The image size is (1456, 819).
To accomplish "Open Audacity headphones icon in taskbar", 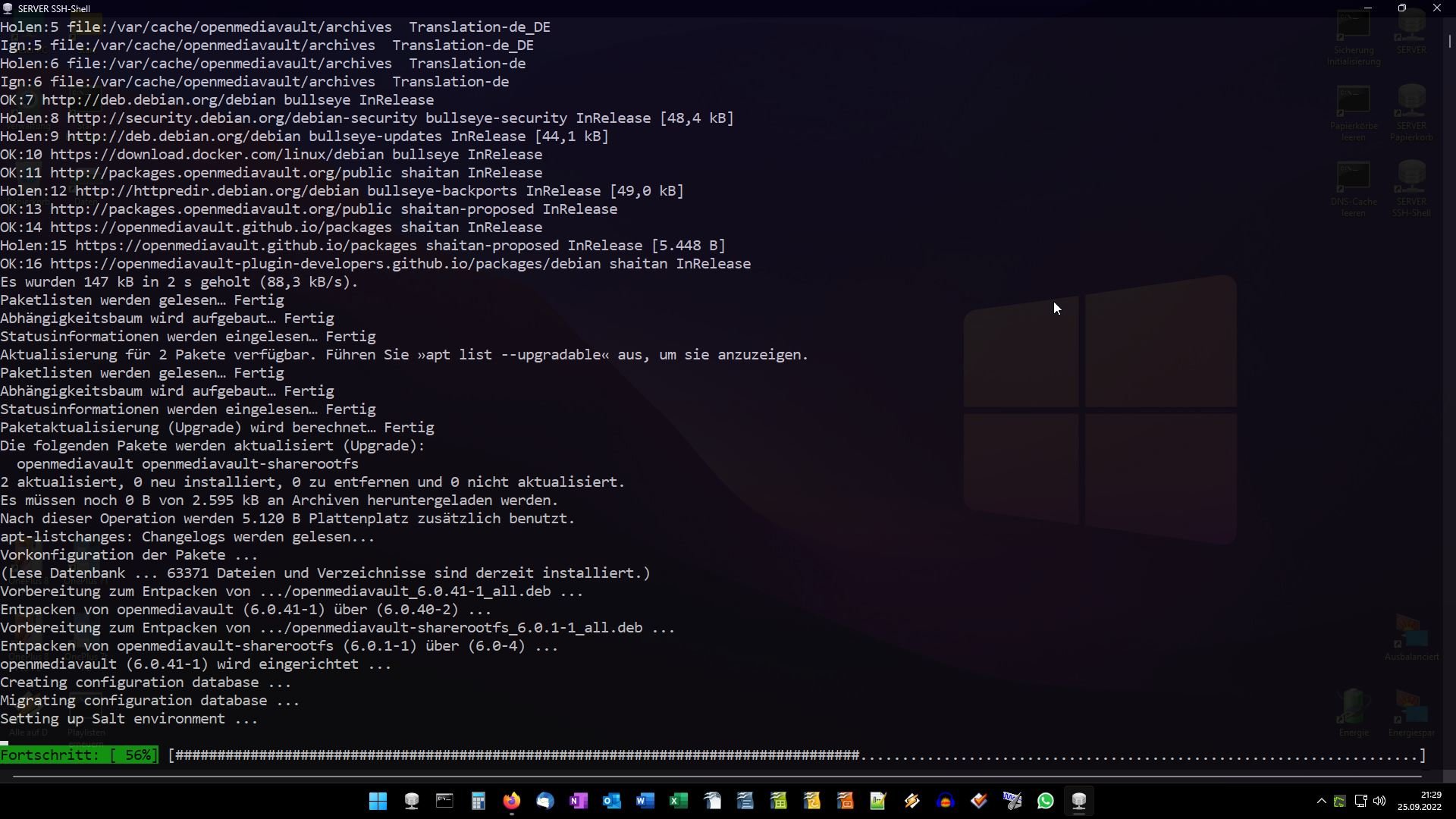I will pyautogui.click(x=946, y=801).
